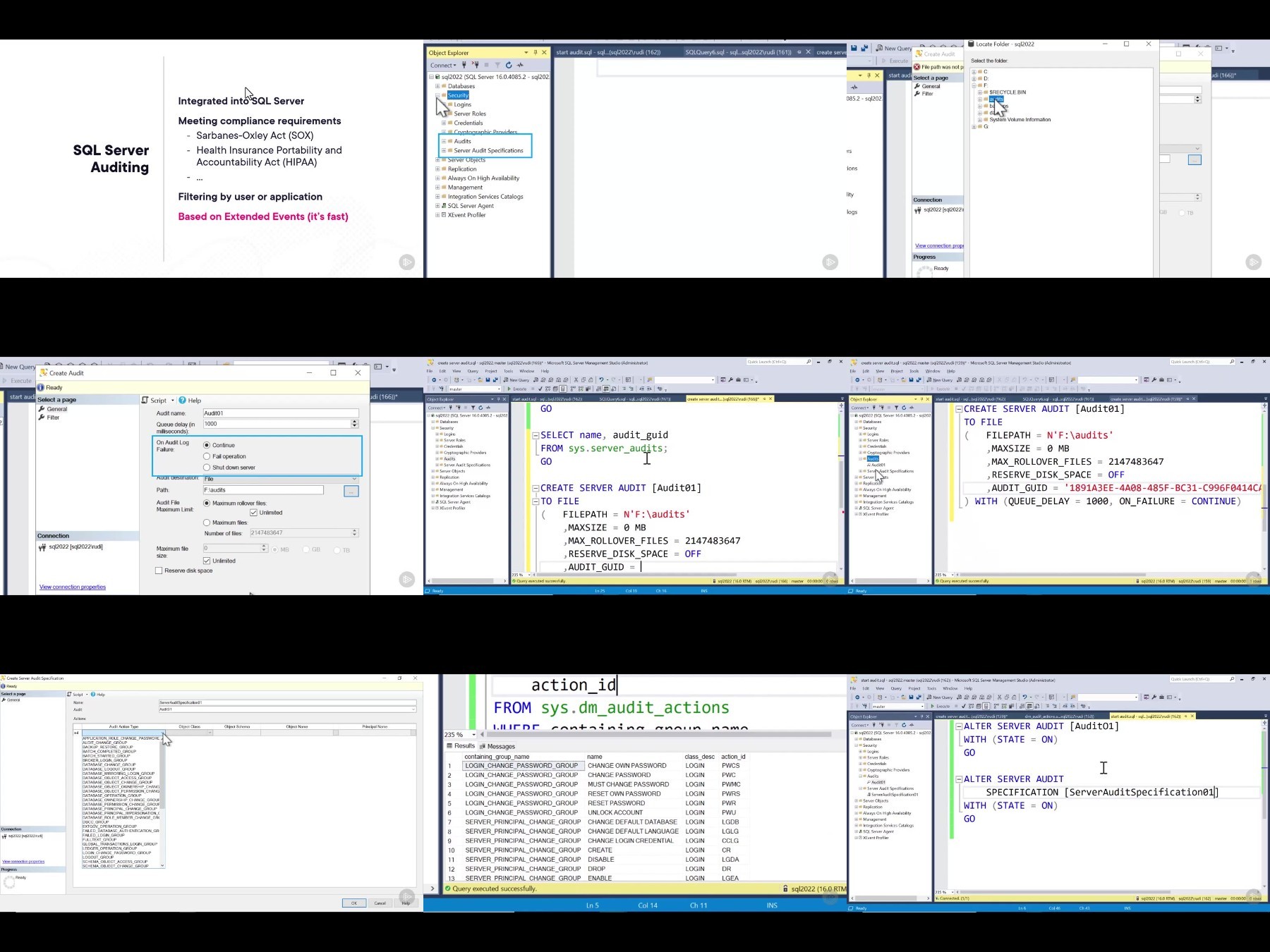Click the Script icon in the Create Audit dialog
Image resolution: width=1270 pixels, height=952 pixels.
(x=145, y=400)
